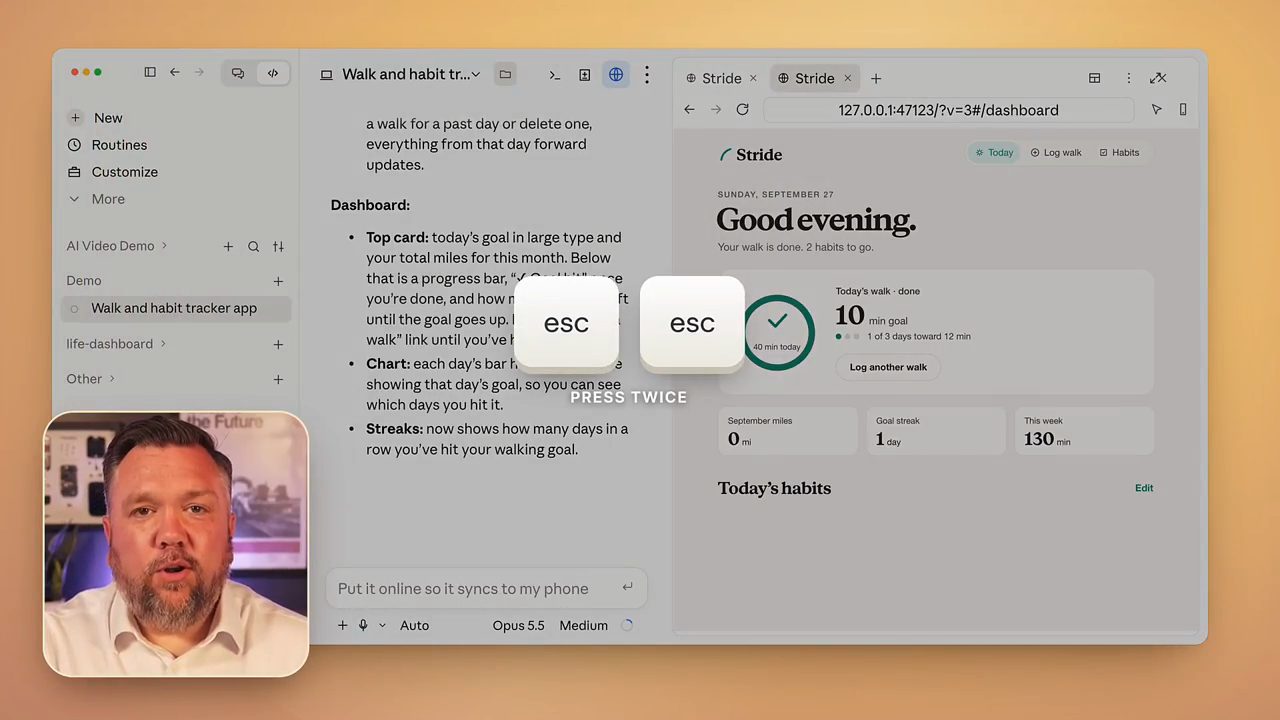Switch to chat view mode
1280x720 pixels.
pos(238,73)
